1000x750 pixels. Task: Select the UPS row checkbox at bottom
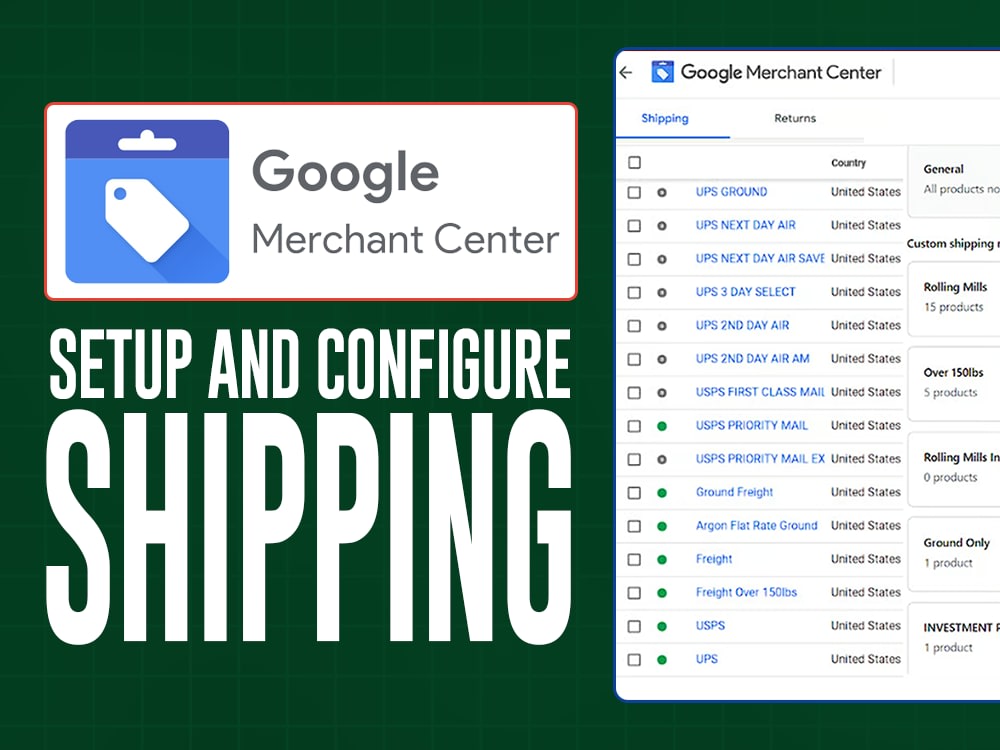coord(635,659)
